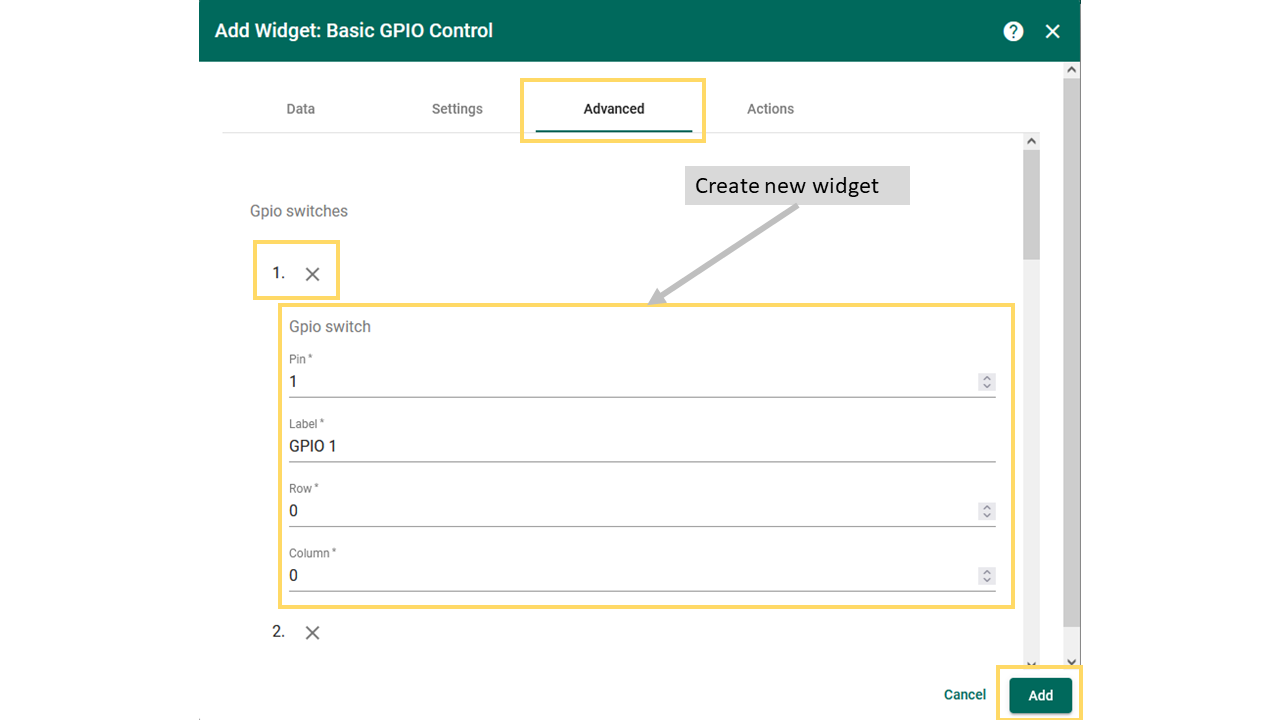The image size is (1280, 720).
Task: Cancel adding the widget
Action: (964, 694)
